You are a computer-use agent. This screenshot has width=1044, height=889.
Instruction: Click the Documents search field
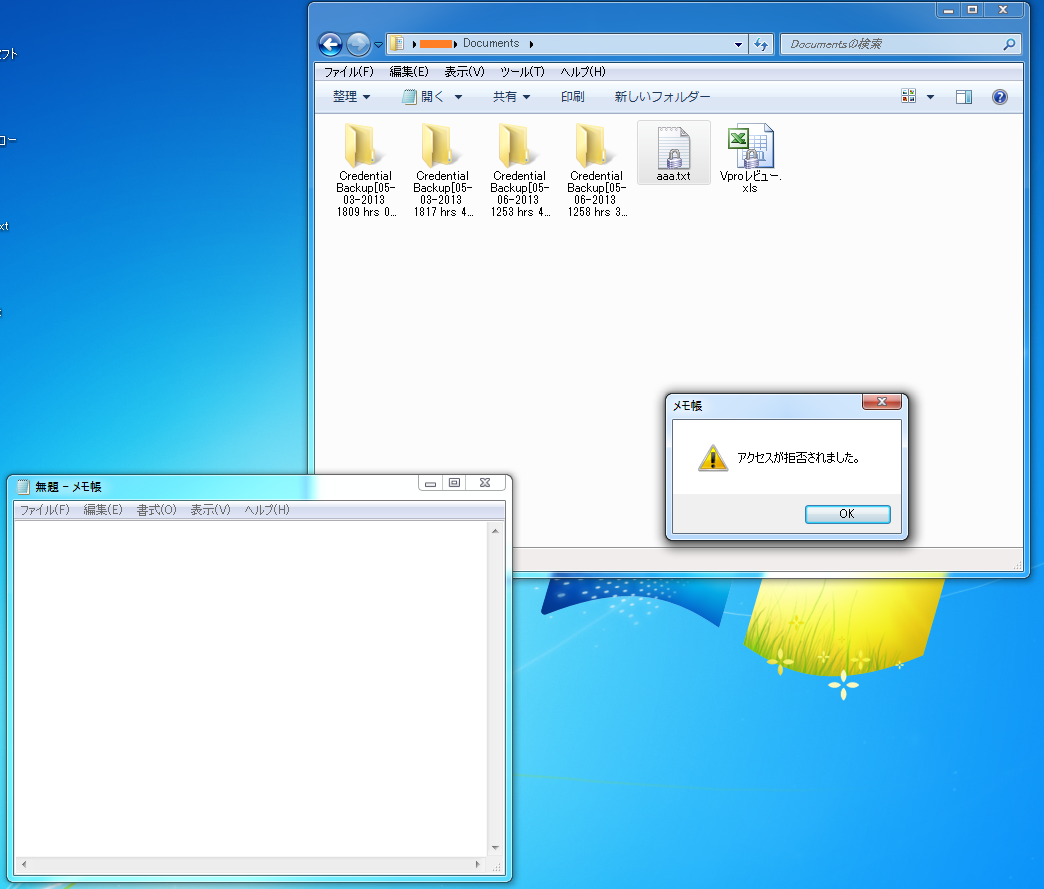[892, 44]
